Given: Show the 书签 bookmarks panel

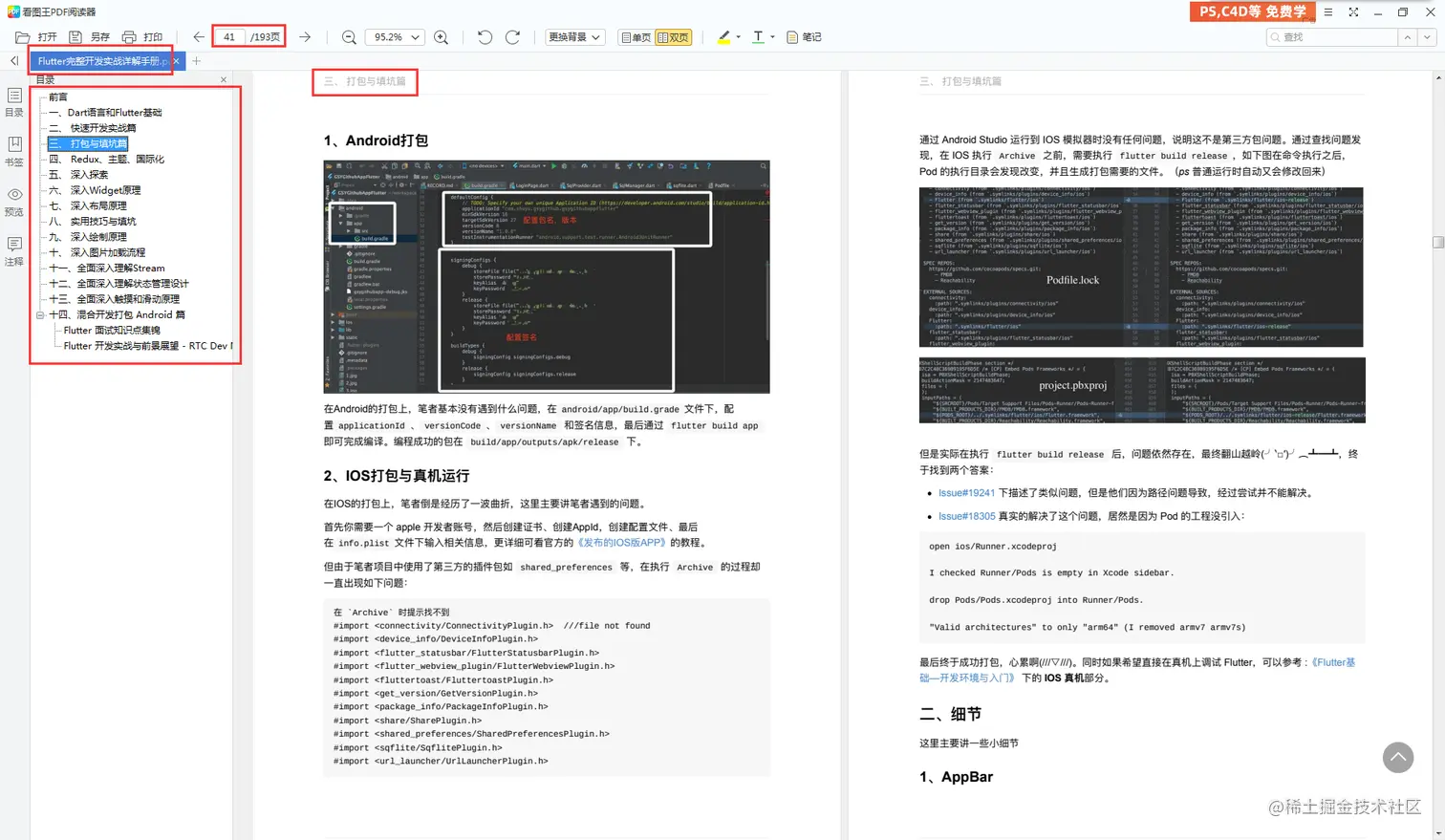Looking at the screenshot, I should point(14,151).
